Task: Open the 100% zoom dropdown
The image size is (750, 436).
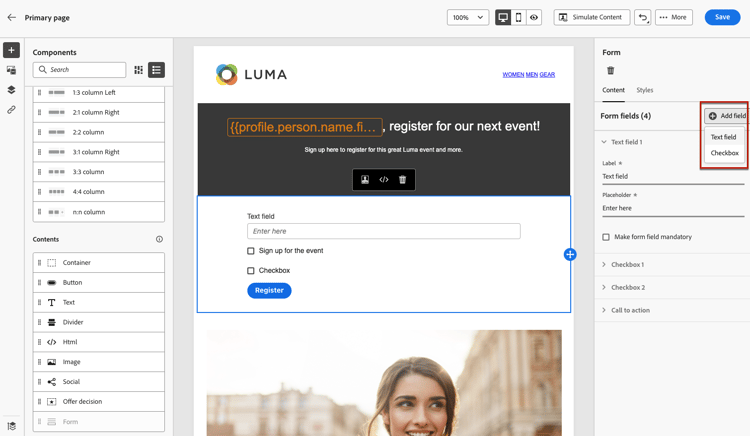Action: point(468,18)
